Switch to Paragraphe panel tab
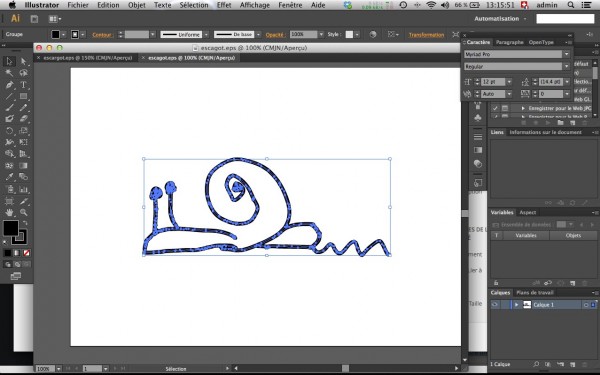 509,42
